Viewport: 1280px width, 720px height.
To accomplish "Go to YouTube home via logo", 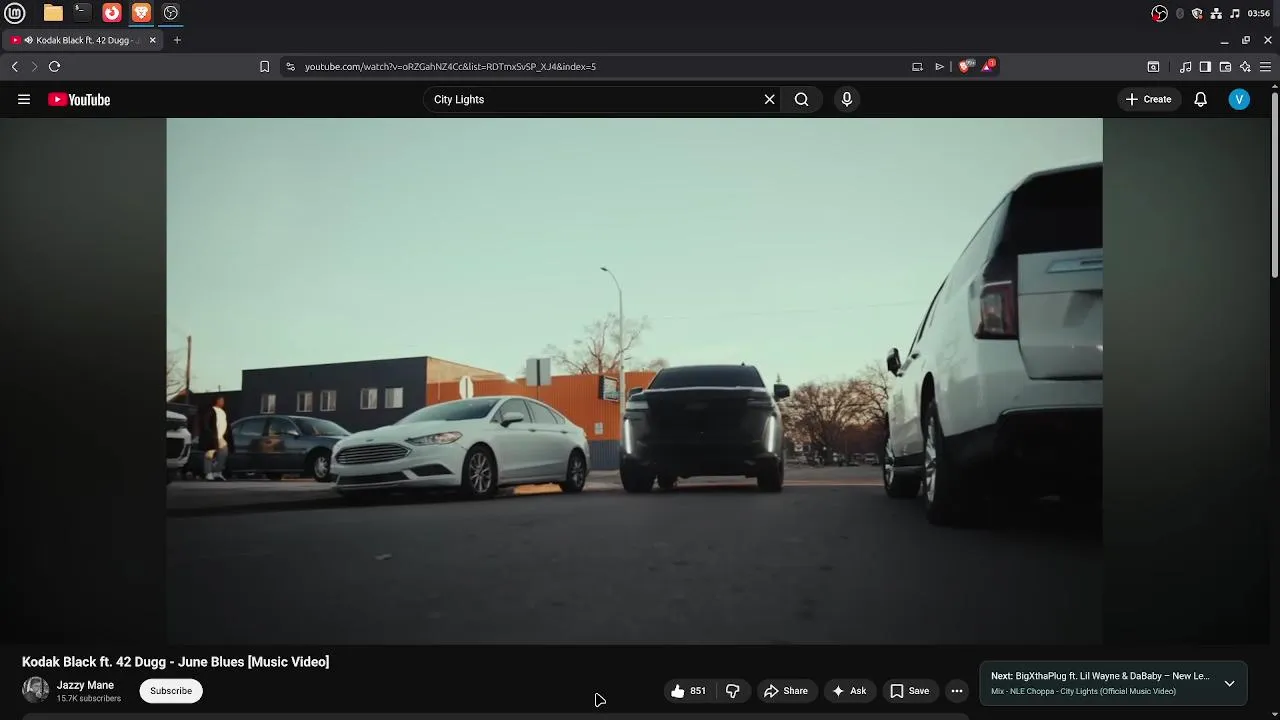I will coord(79,99).
